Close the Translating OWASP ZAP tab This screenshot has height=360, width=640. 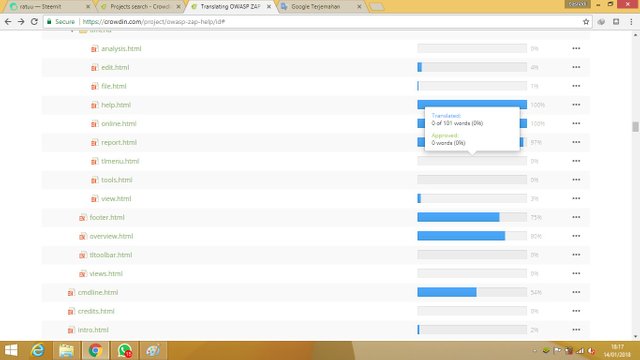coord(269,7)
